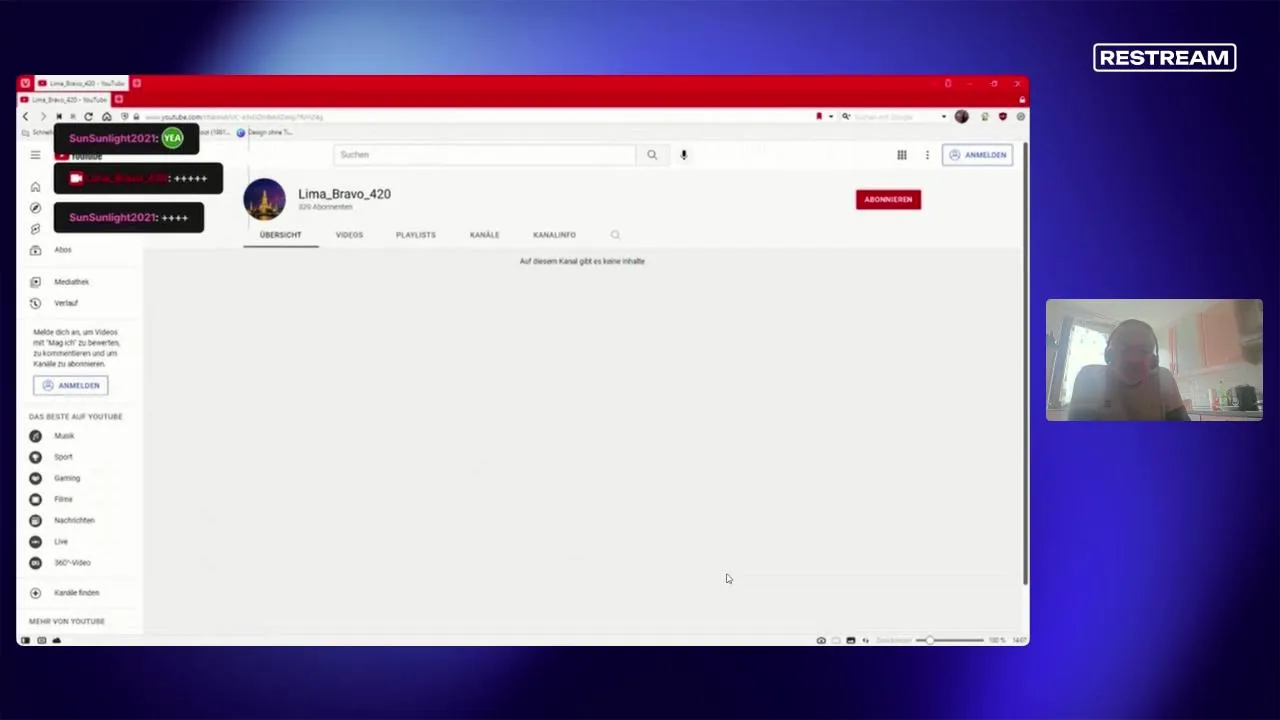This screenshot has width=1280, height=720.
Task: Click the vertical page scrollbar
Action: click(1025, 364)
